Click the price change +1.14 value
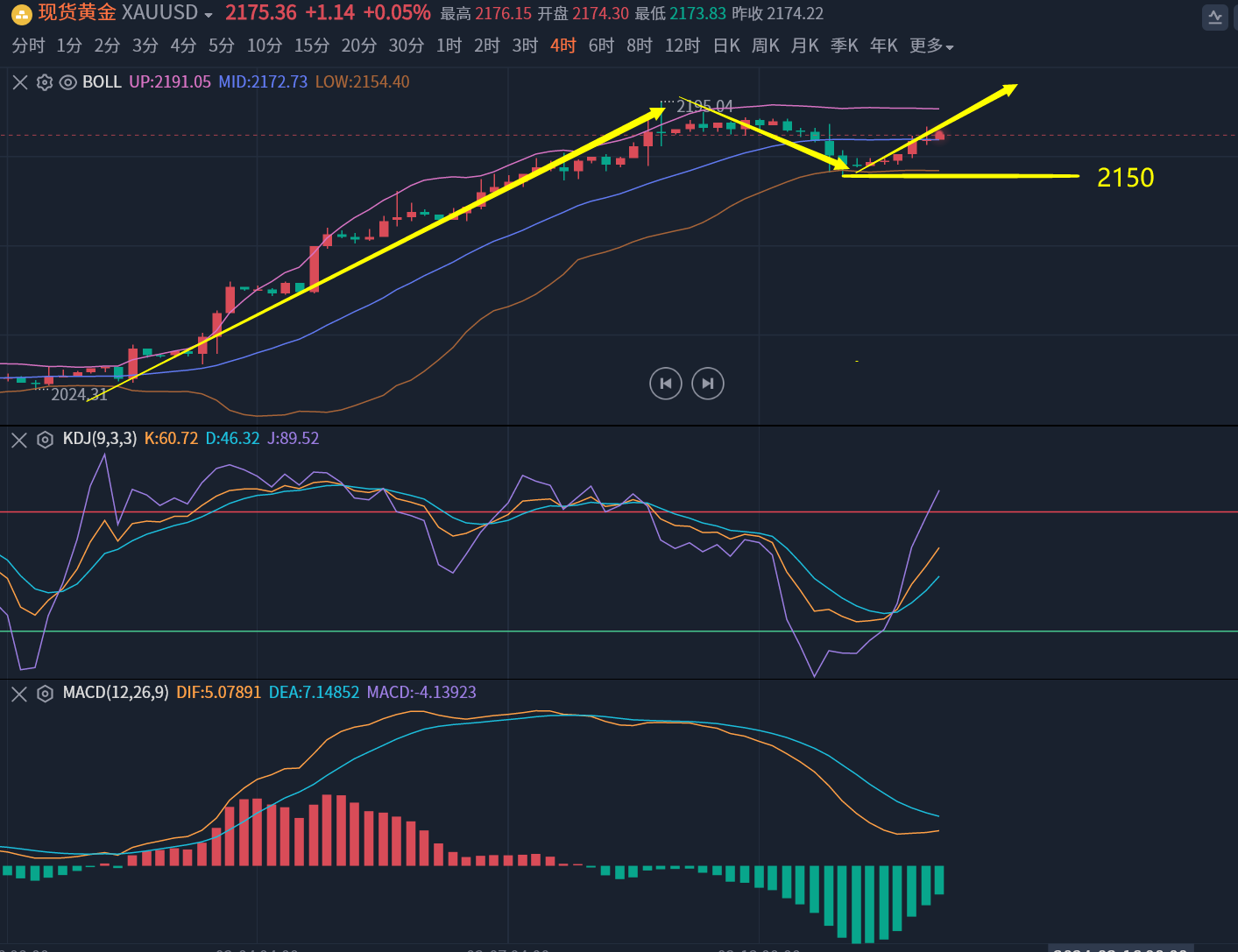The height and width of the screenshot is (952, 1238). [x=329, y=13]
